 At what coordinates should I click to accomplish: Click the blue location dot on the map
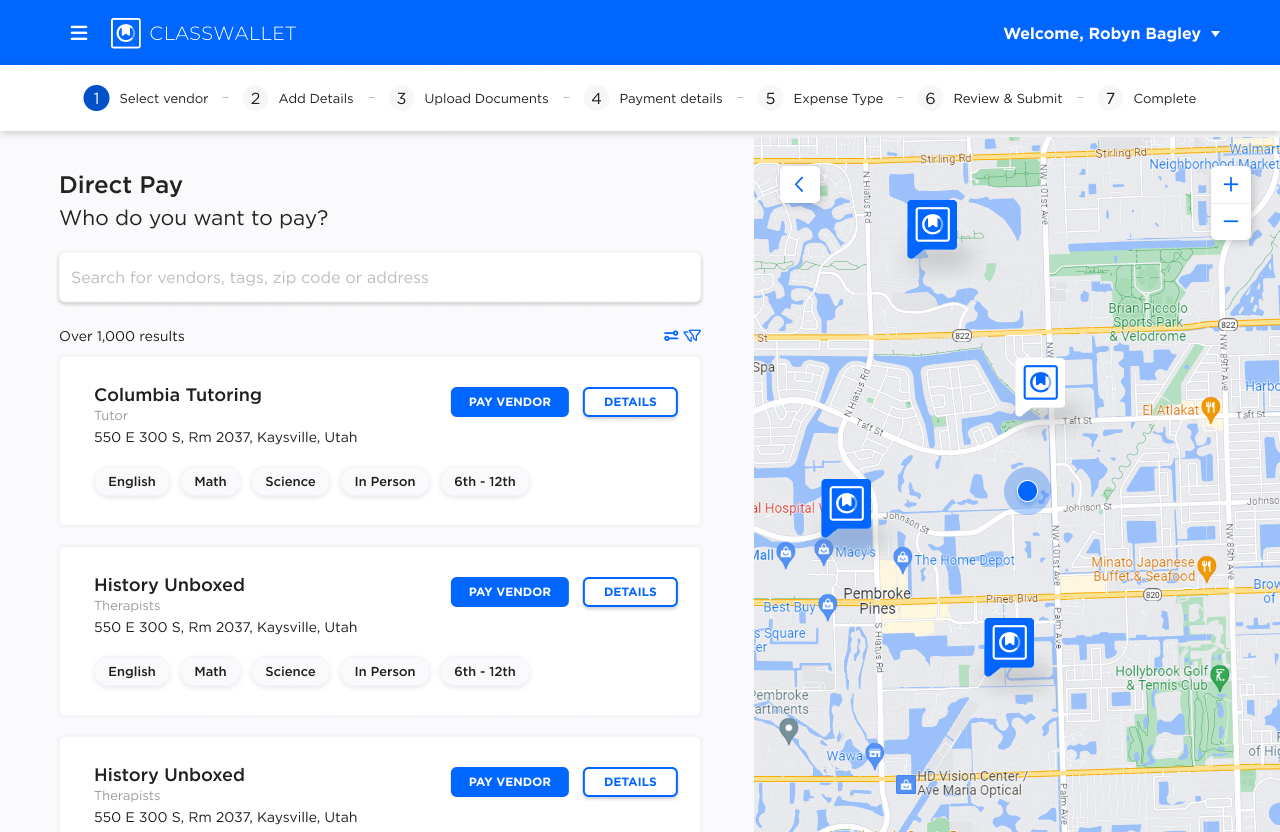coord(1027,491)
